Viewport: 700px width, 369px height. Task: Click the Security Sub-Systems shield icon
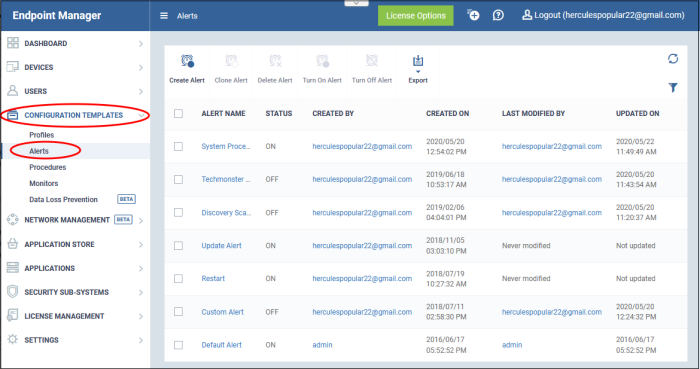point(13,292)
